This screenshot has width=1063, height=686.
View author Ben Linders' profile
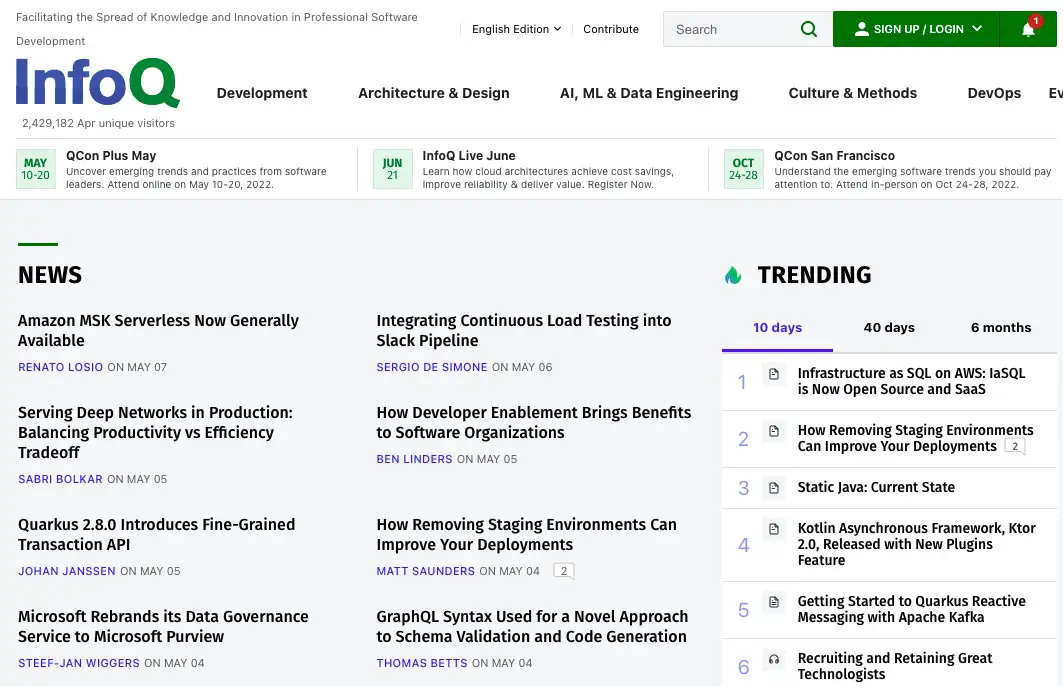(x=414, y=460)
